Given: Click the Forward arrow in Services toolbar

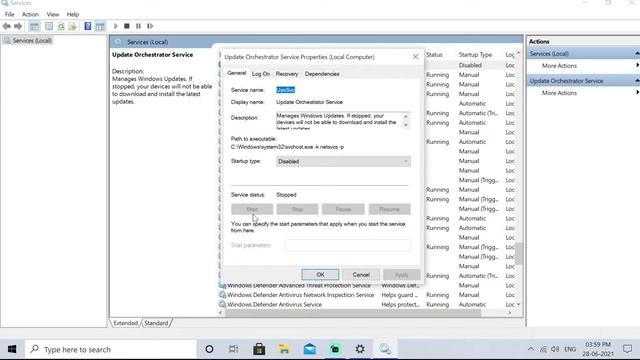Looking at the screenshot, I should 18,26.
